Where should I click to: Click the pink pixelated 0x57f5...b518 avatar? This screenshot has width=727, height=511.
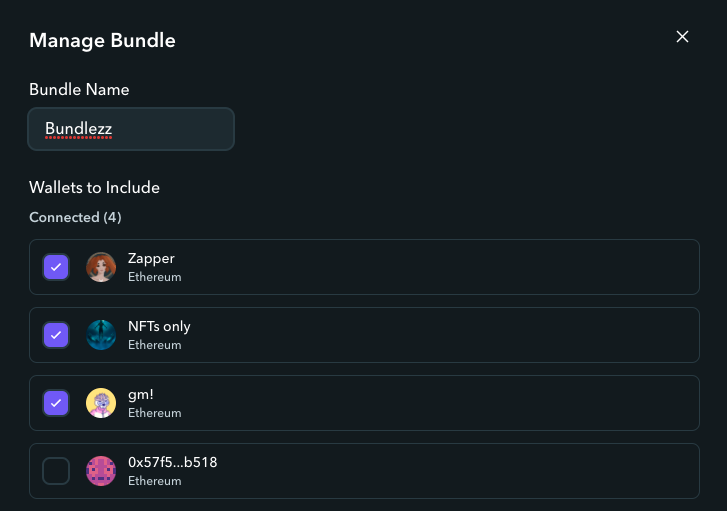tap(101, 471)
